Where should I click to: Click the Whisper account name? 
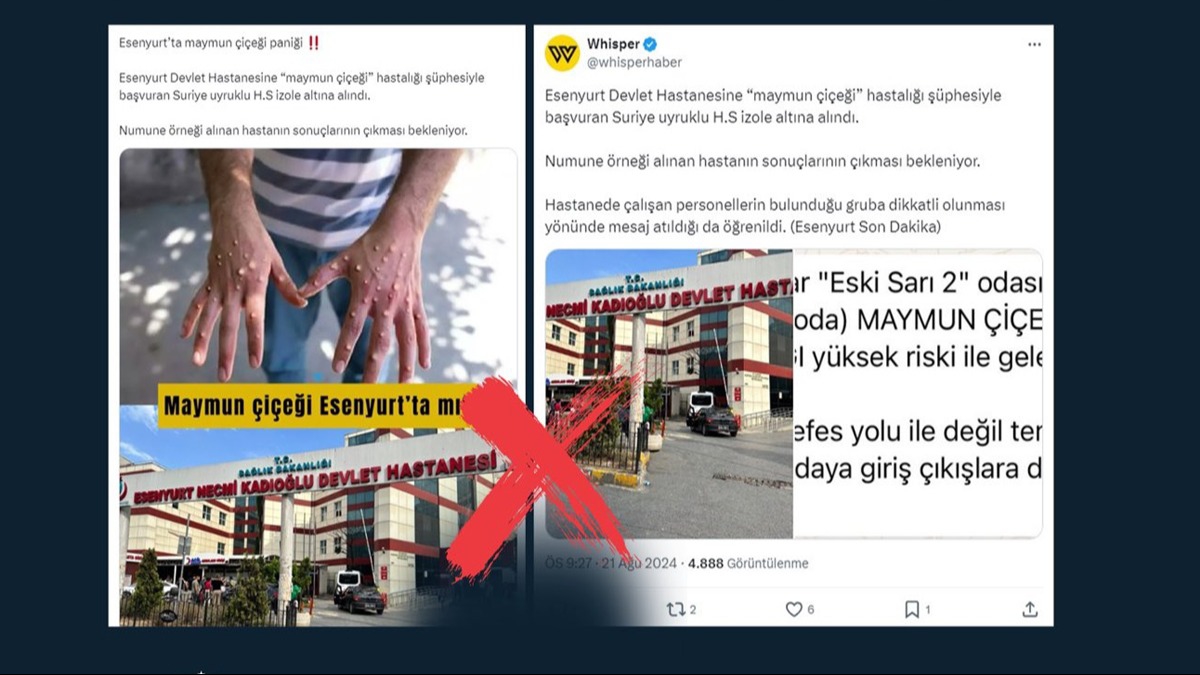point(613,44)
